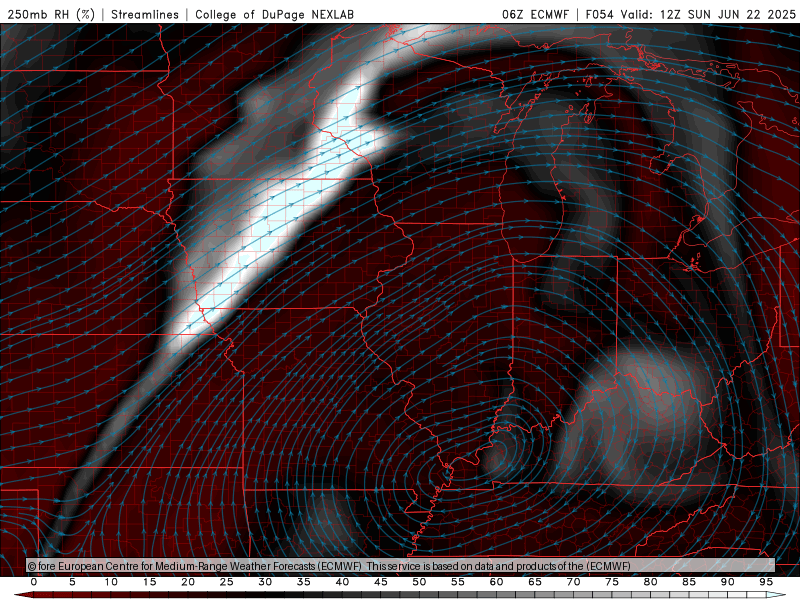This screenshot has width=800, height=600.
Task: Click the 70 value on the color scale
Action: [573, 582]
